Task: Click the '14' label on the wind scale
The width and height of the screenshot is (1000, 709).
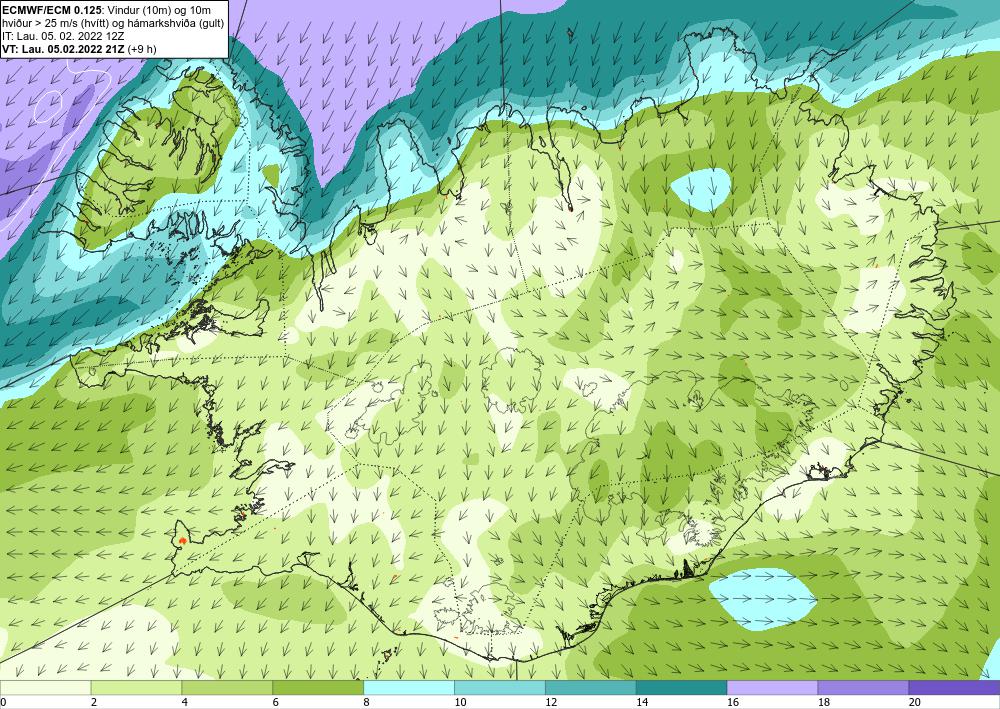Action: [x=642, y=703]
